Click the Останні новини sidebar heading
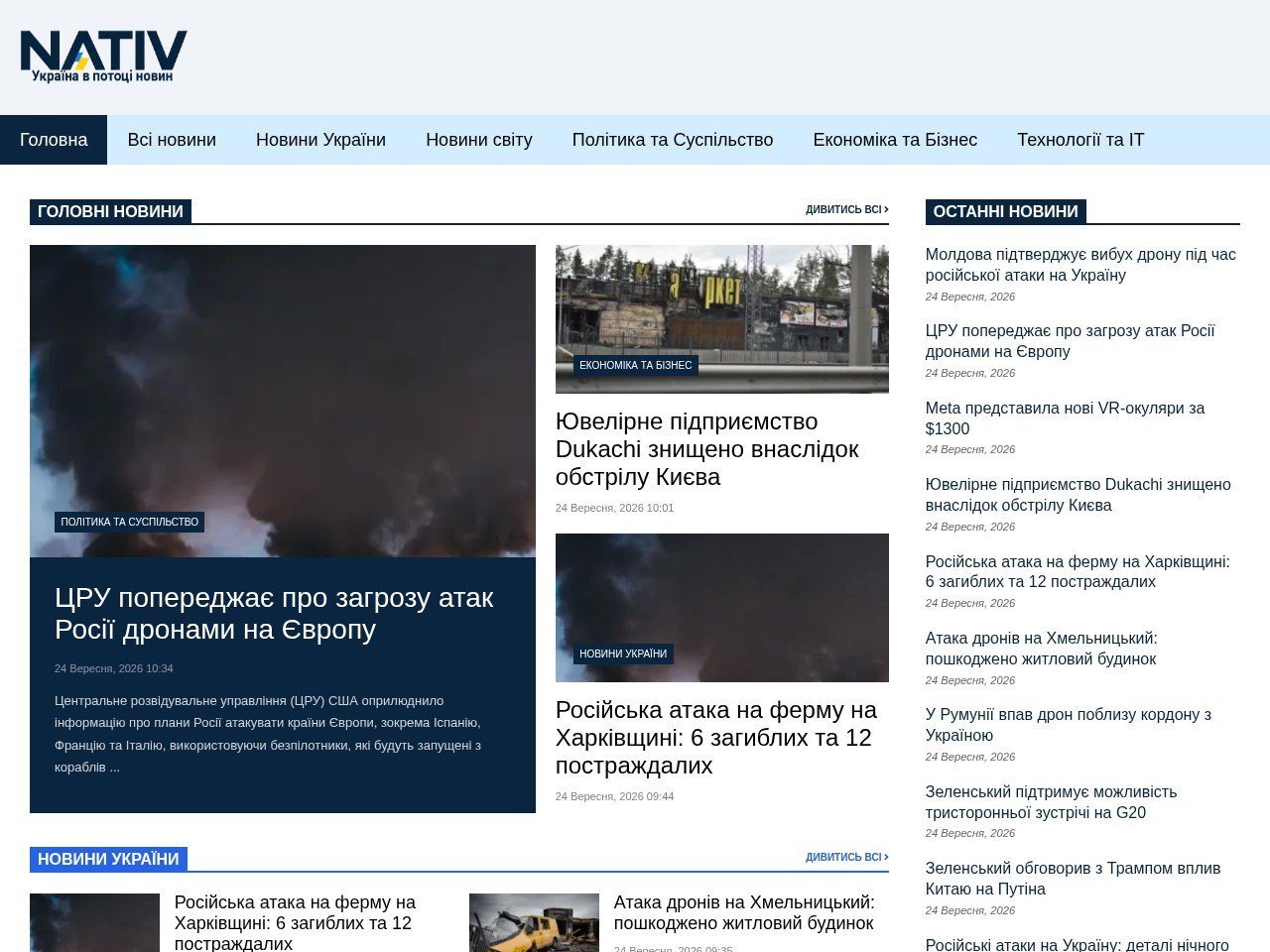The width and height of the screenshot is (1270, 952). tap(1005, 211)
